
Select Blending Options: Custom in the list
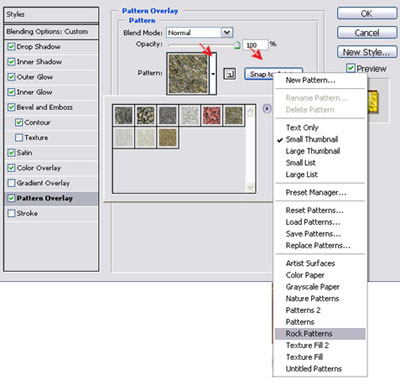coord(51,32)
